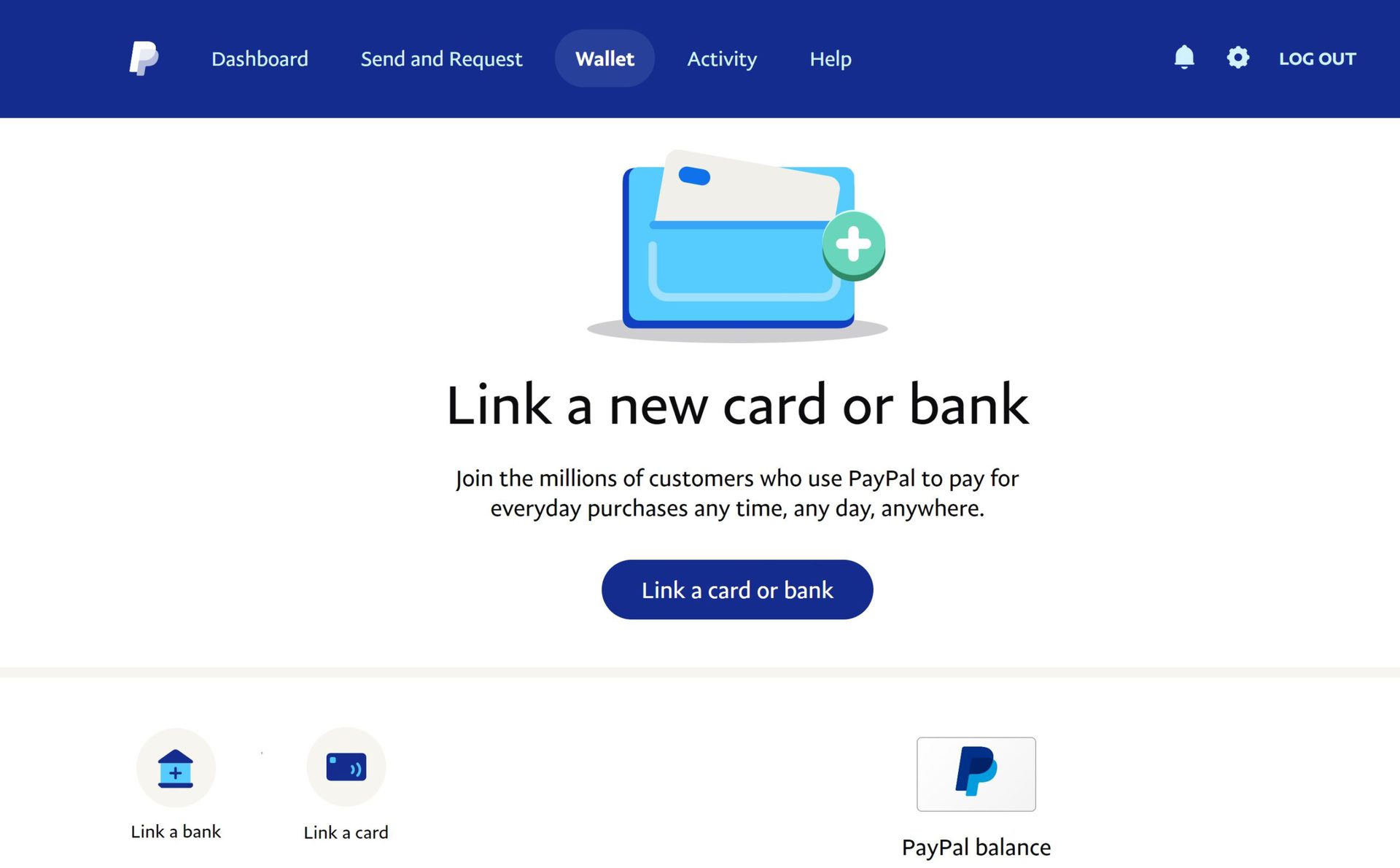Viewport: 1400px width, 868px height.
Task: Open the settings gear icon
Action: (x=1237, y=57)
